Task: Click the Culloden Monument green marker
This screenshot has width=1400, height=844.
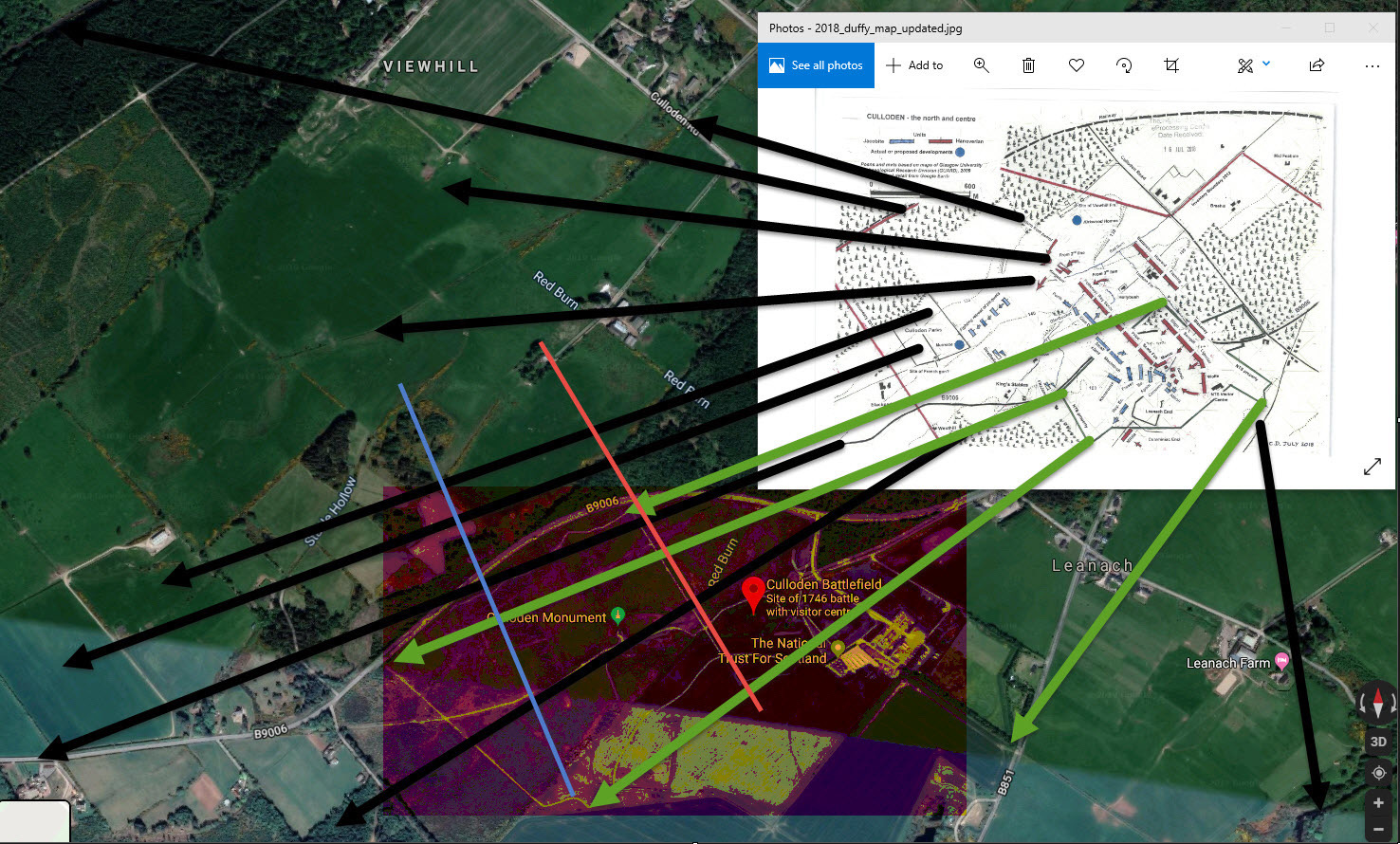Action: (618, 615)
